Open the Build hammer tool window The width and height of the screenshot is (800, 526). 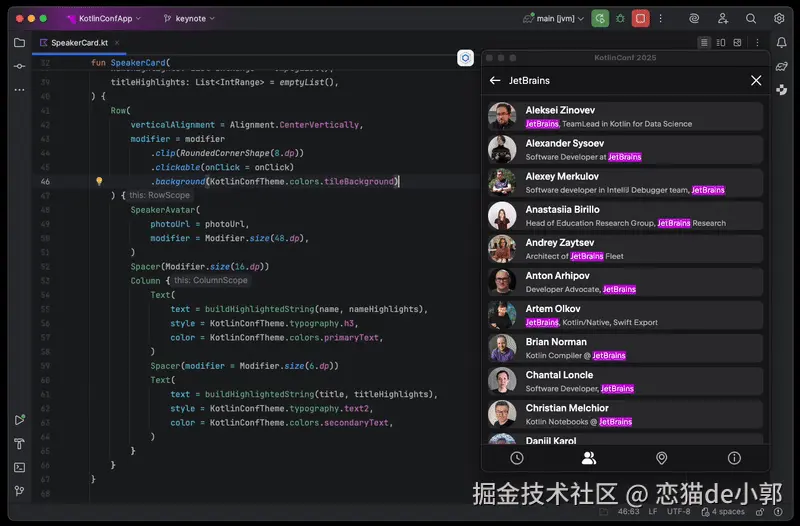click(19, 444)
